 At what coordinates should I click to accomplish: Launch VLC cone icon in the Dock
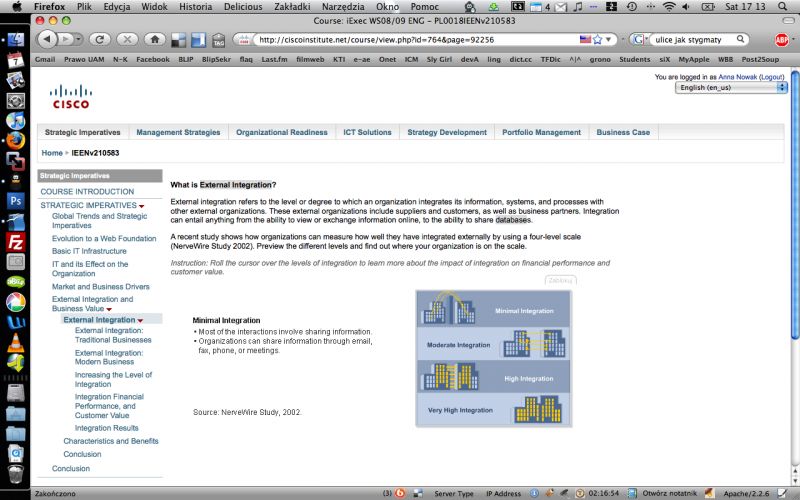pyautogui.click(x=15, y=342)
